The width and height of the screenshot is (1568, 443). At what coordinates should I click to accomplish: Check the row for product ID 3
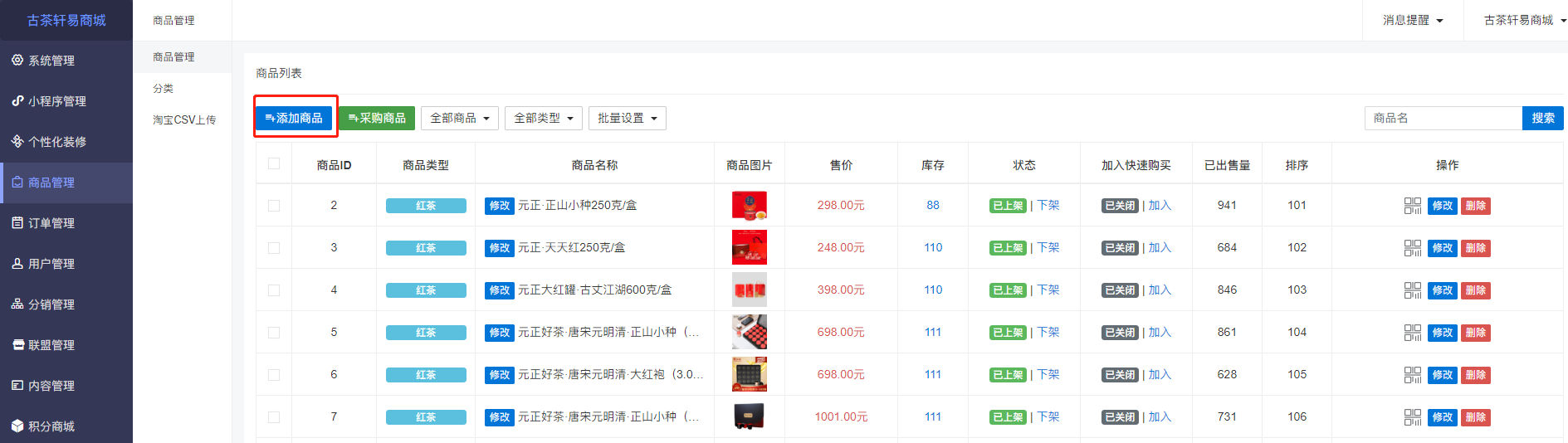click(274, 248)
